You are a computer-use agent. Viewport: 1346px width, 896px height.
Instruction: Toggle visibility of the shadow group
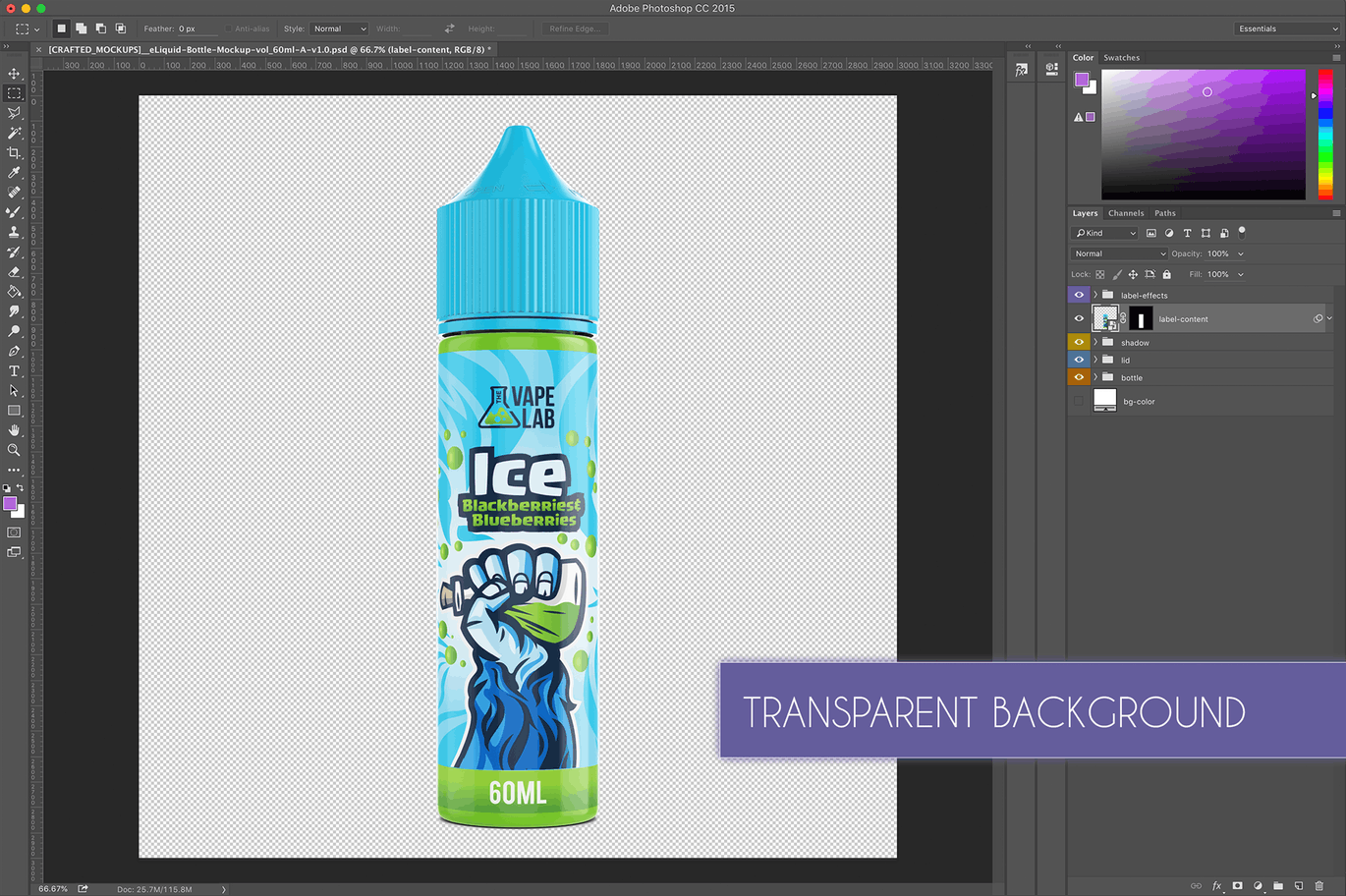[x=1079, y=342]
